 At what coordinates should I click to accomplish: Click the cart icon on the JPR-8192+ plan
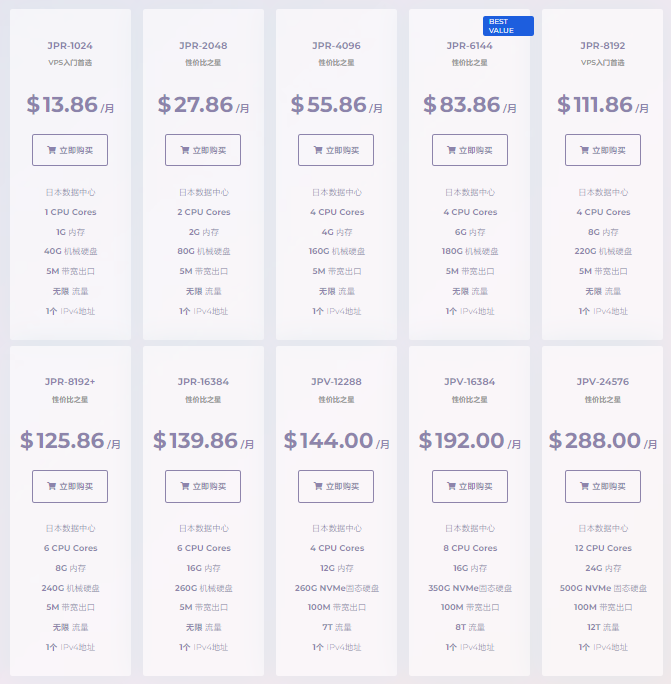point(51,486)
